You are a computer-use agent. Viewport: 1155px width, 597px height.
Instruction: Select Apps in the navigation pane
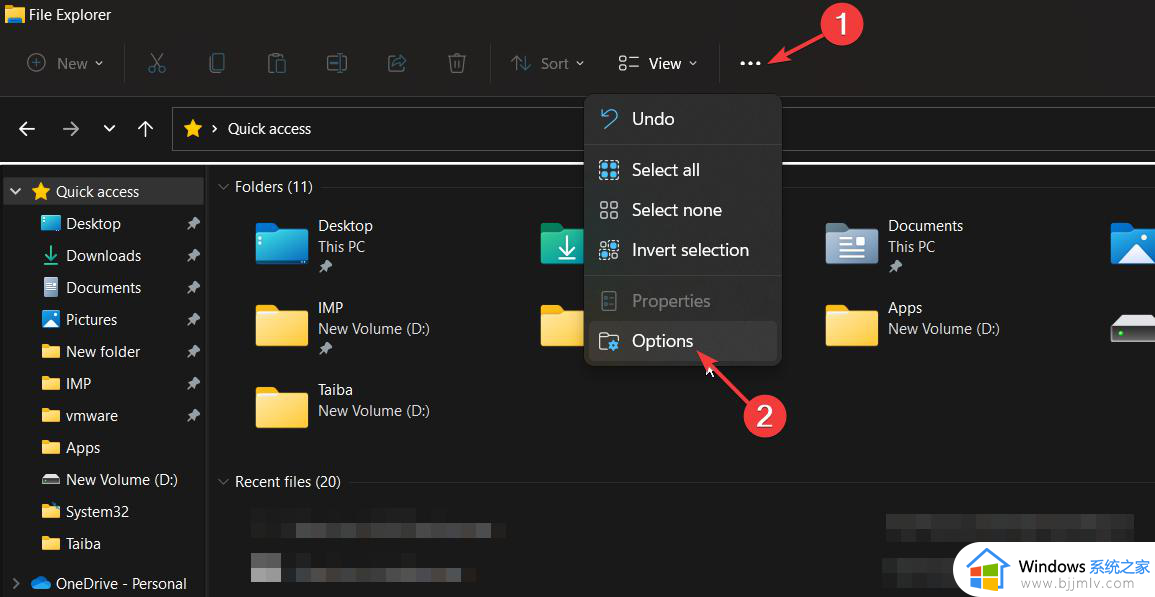[83, 447]
